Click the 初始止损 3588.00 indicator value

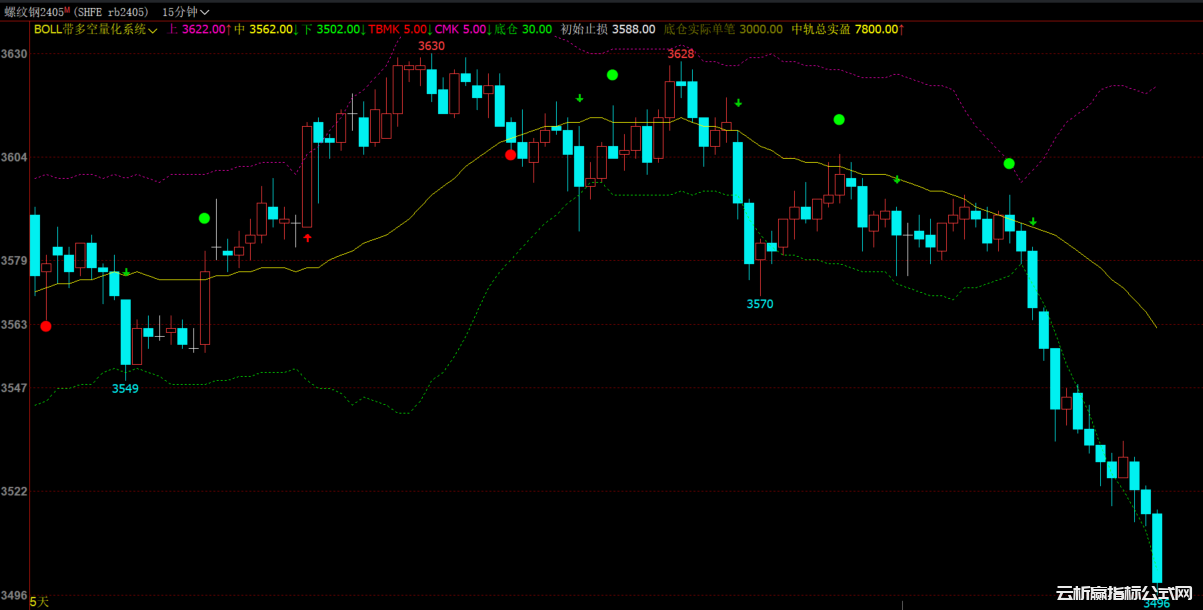click(608, 30)
